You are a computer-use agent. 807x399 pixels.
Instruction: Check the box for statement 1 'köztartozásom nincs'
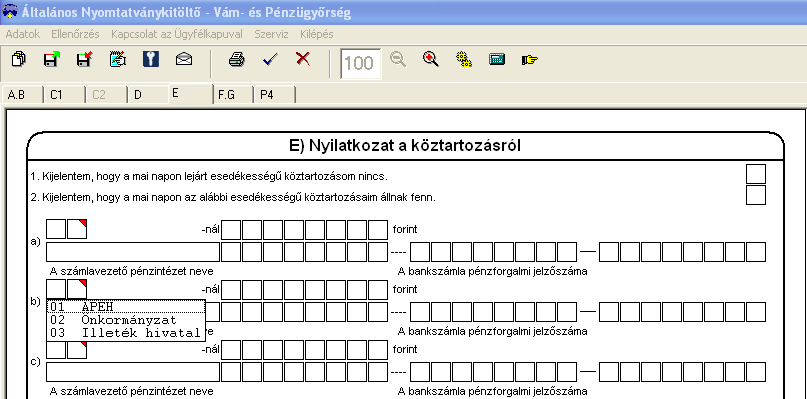[756, 174]
